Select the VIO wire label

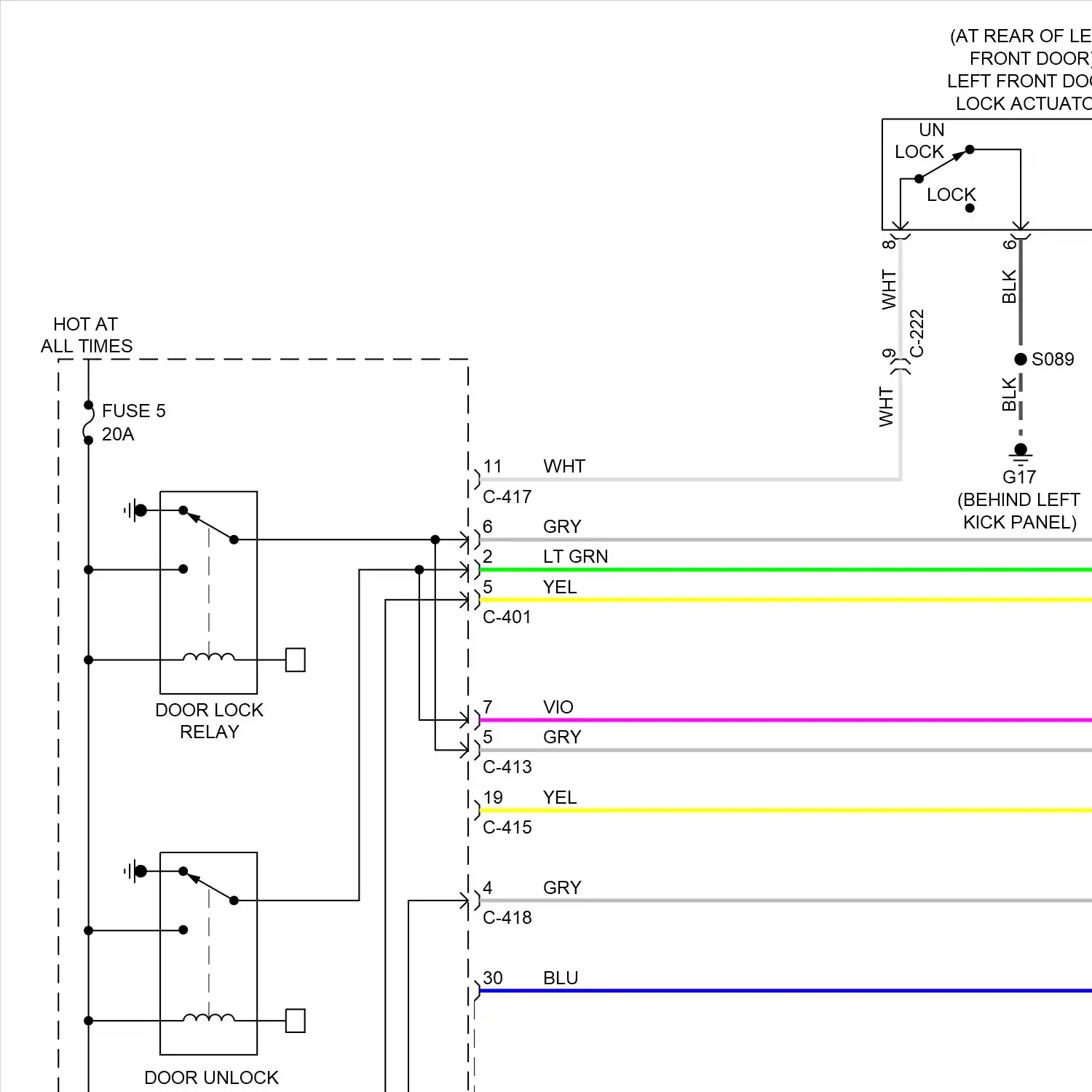[x=558, y=707]
